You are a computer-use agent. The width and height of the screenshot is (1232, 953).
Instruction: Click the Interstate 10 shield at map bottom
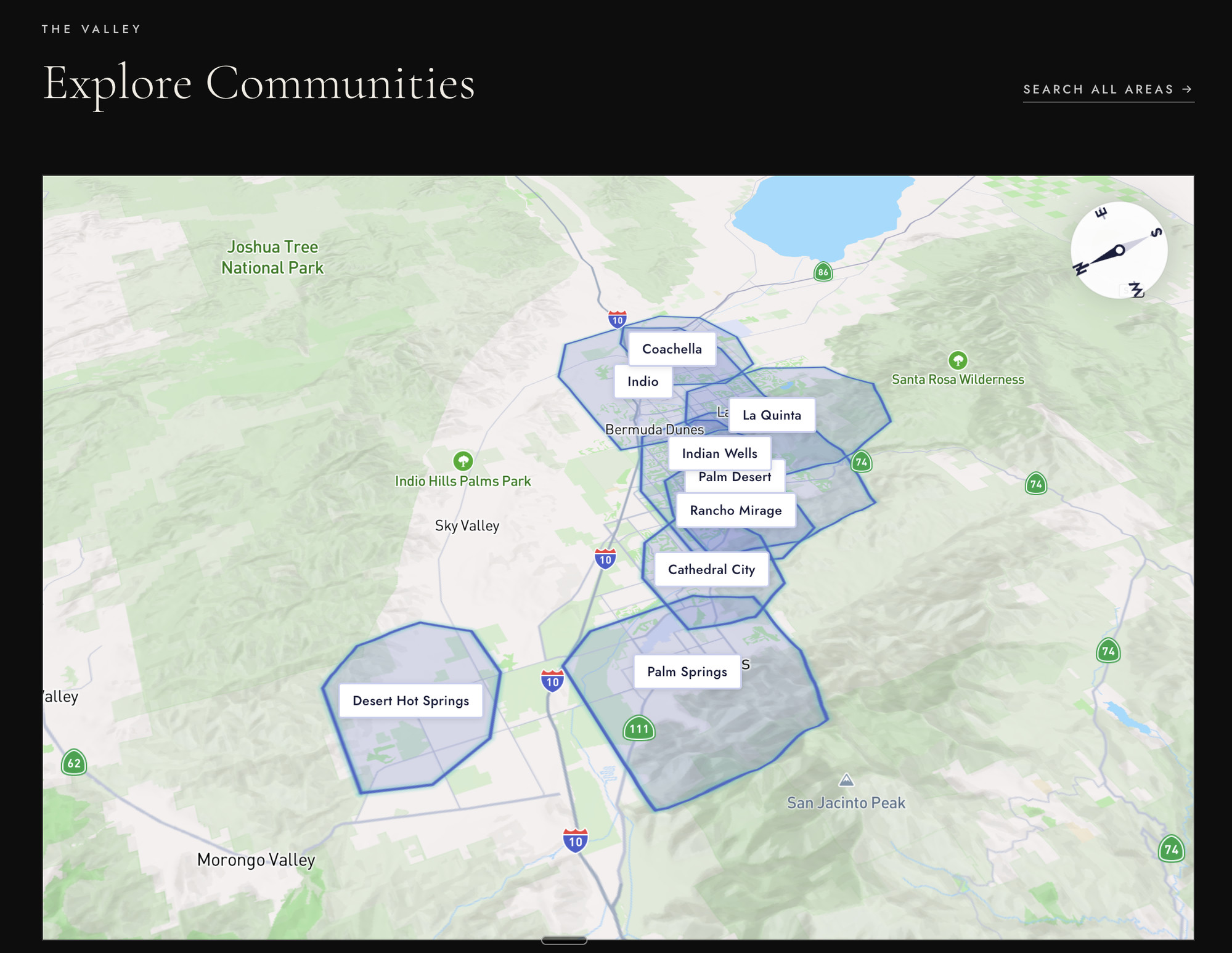pos(575,841)
